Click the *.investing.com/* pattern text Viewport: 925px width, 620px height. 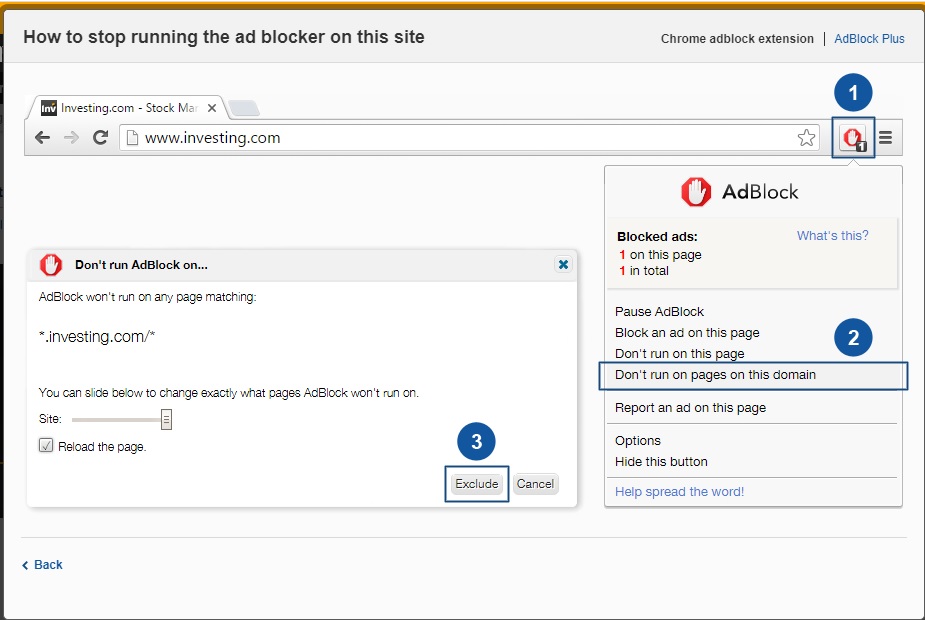[97, 337]
